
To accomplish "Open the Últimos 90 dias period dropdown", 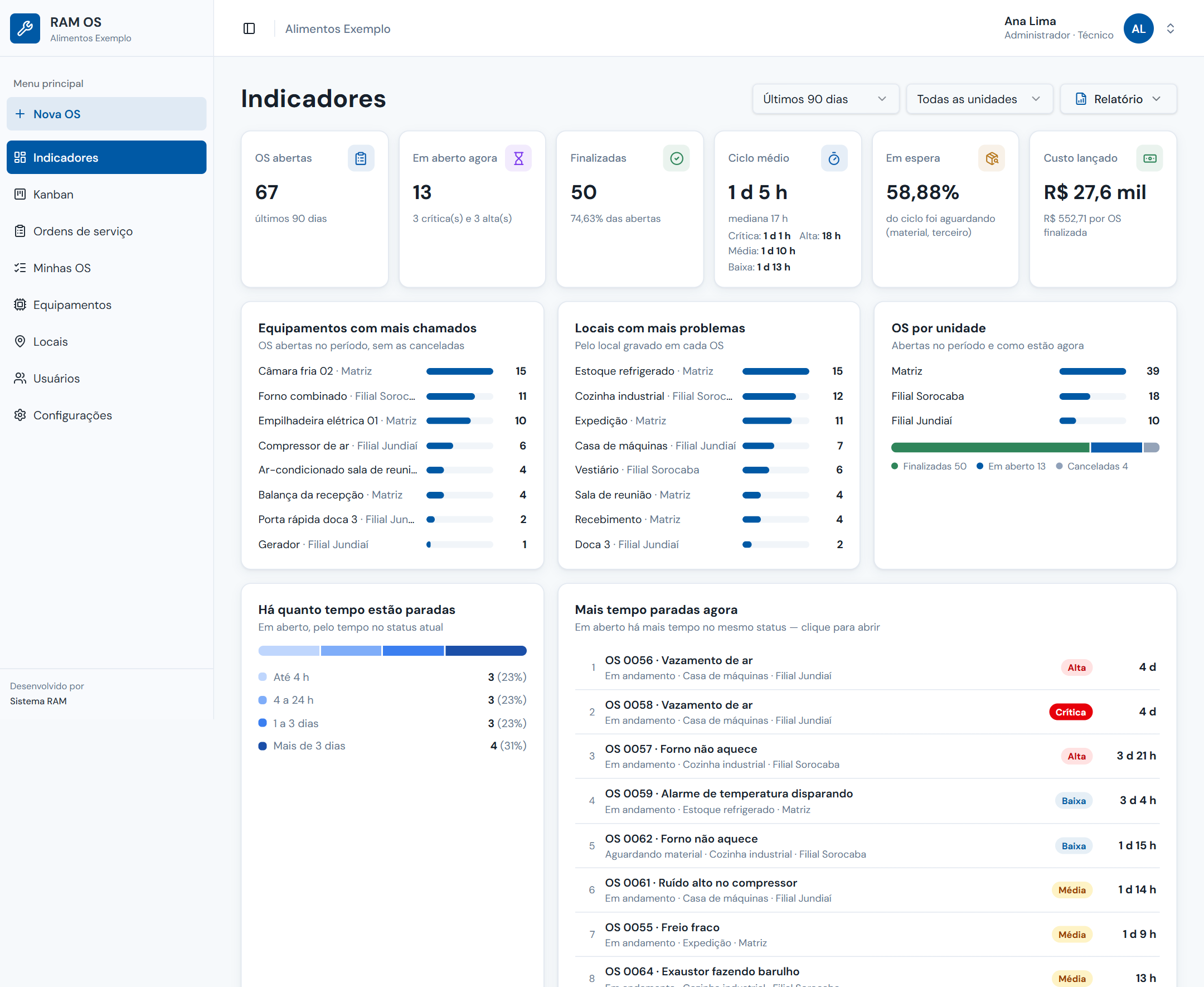I will [x=826, y=99].
